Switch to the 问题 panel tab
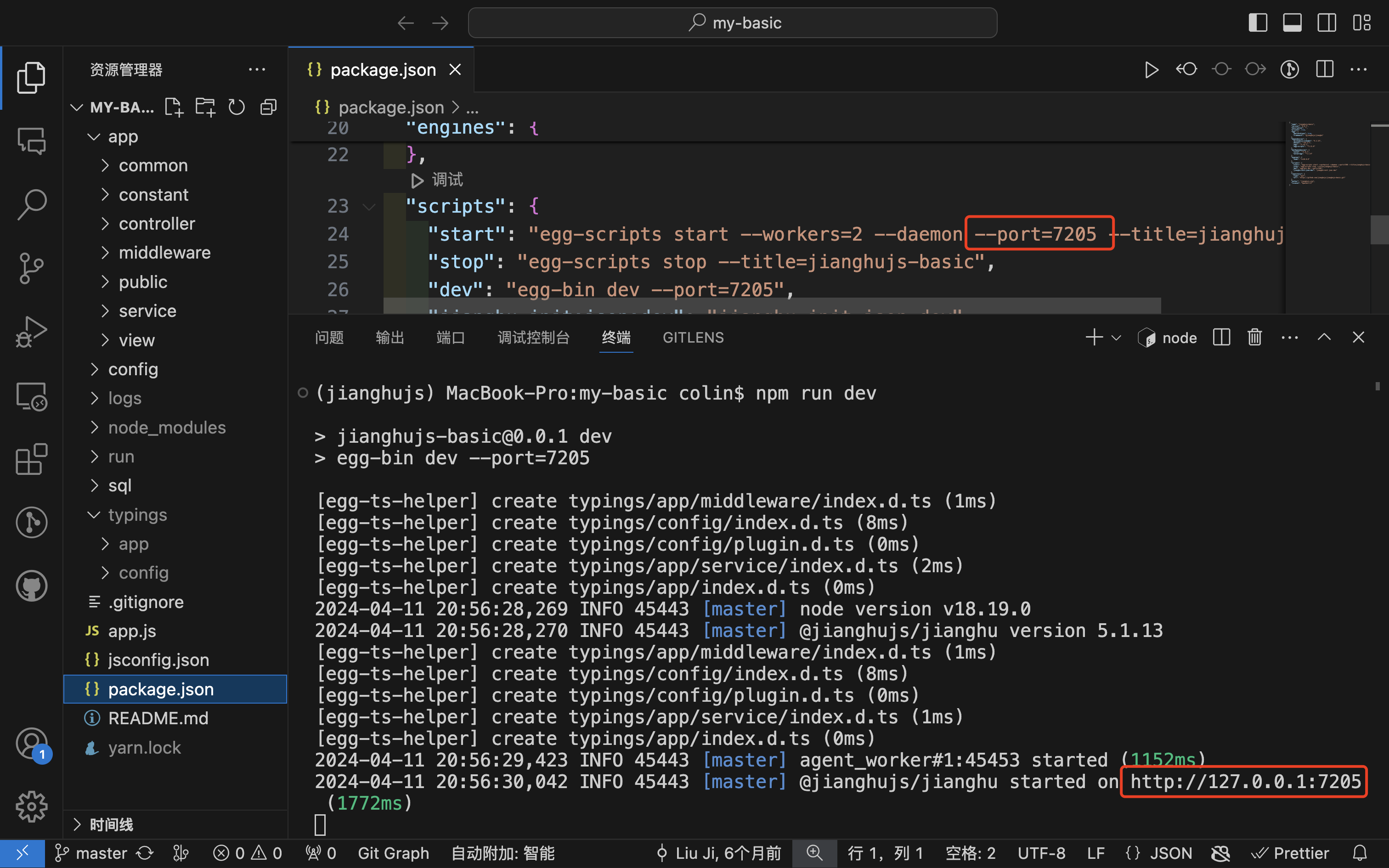Screen dimensions: 1389x868 coord(329,338)
